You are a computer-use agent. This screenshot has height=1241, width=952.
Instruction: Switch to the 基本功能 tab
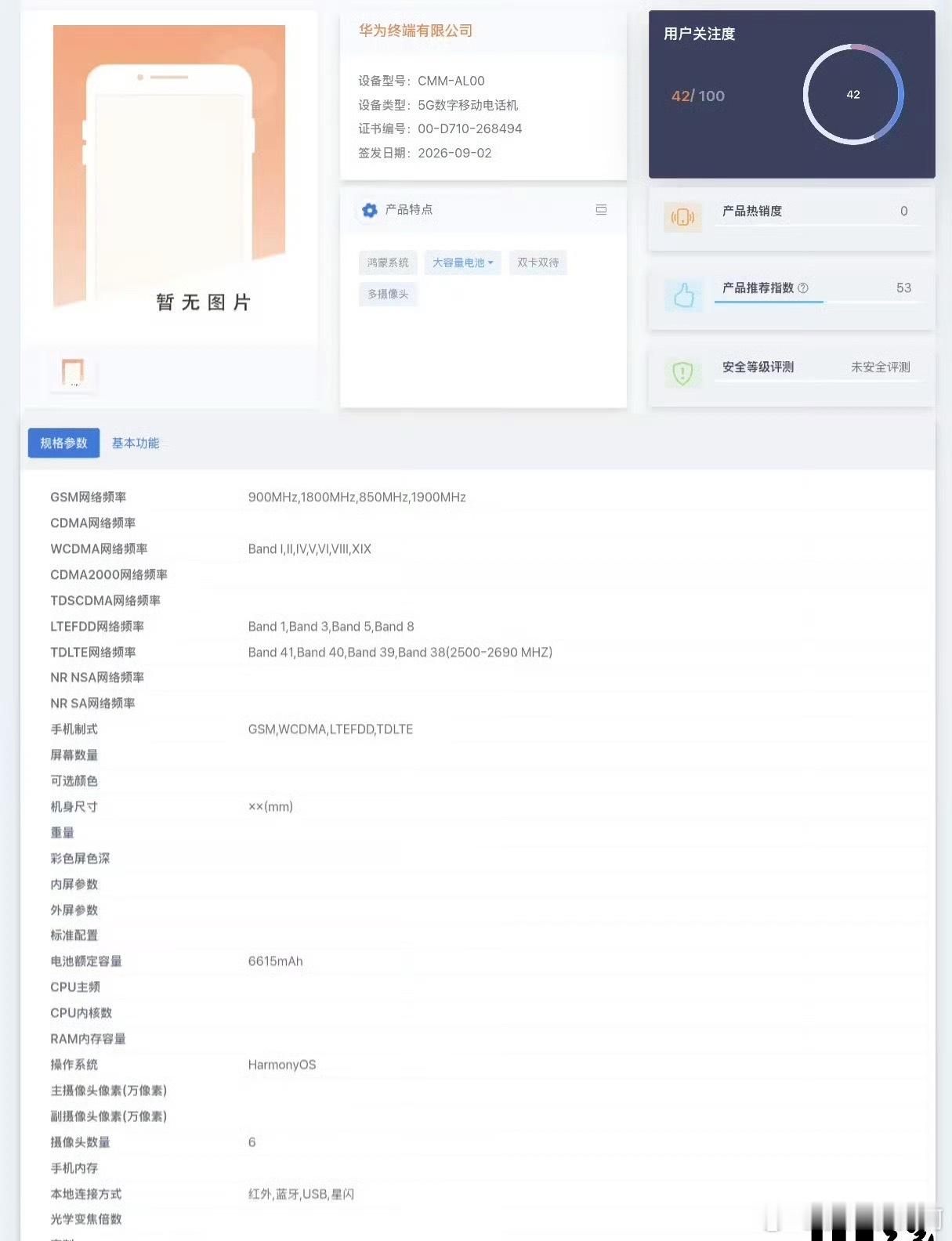tap(135, 443)
